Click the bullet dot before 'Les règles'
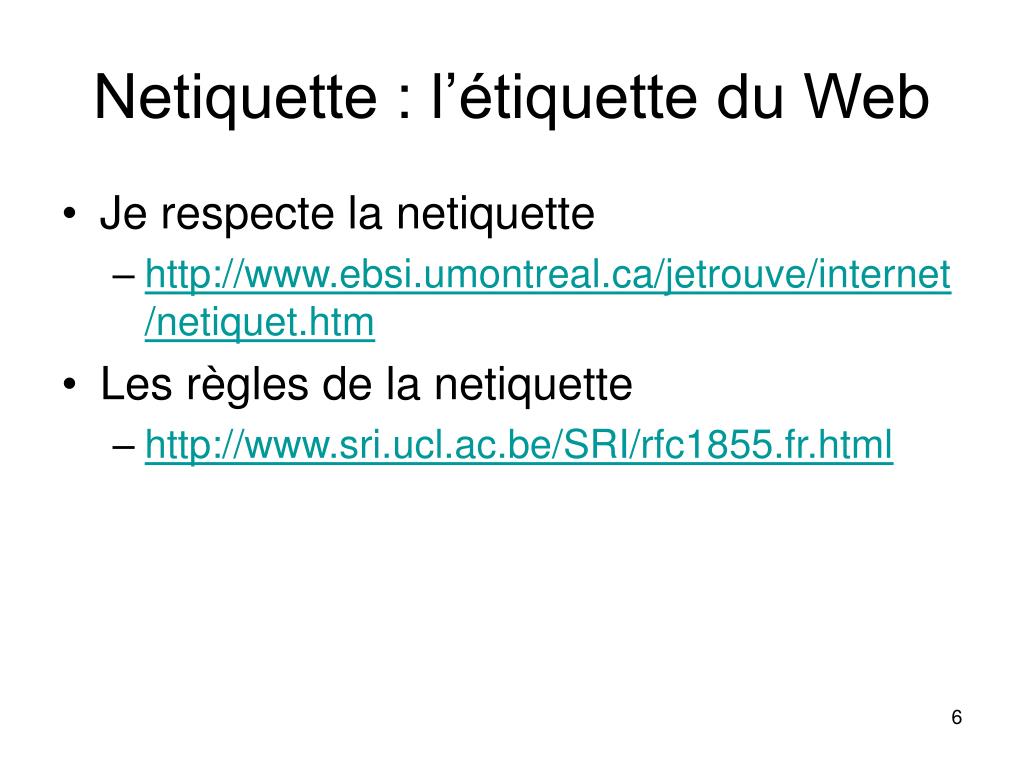 pyautogui.click(x=70, y=385)
